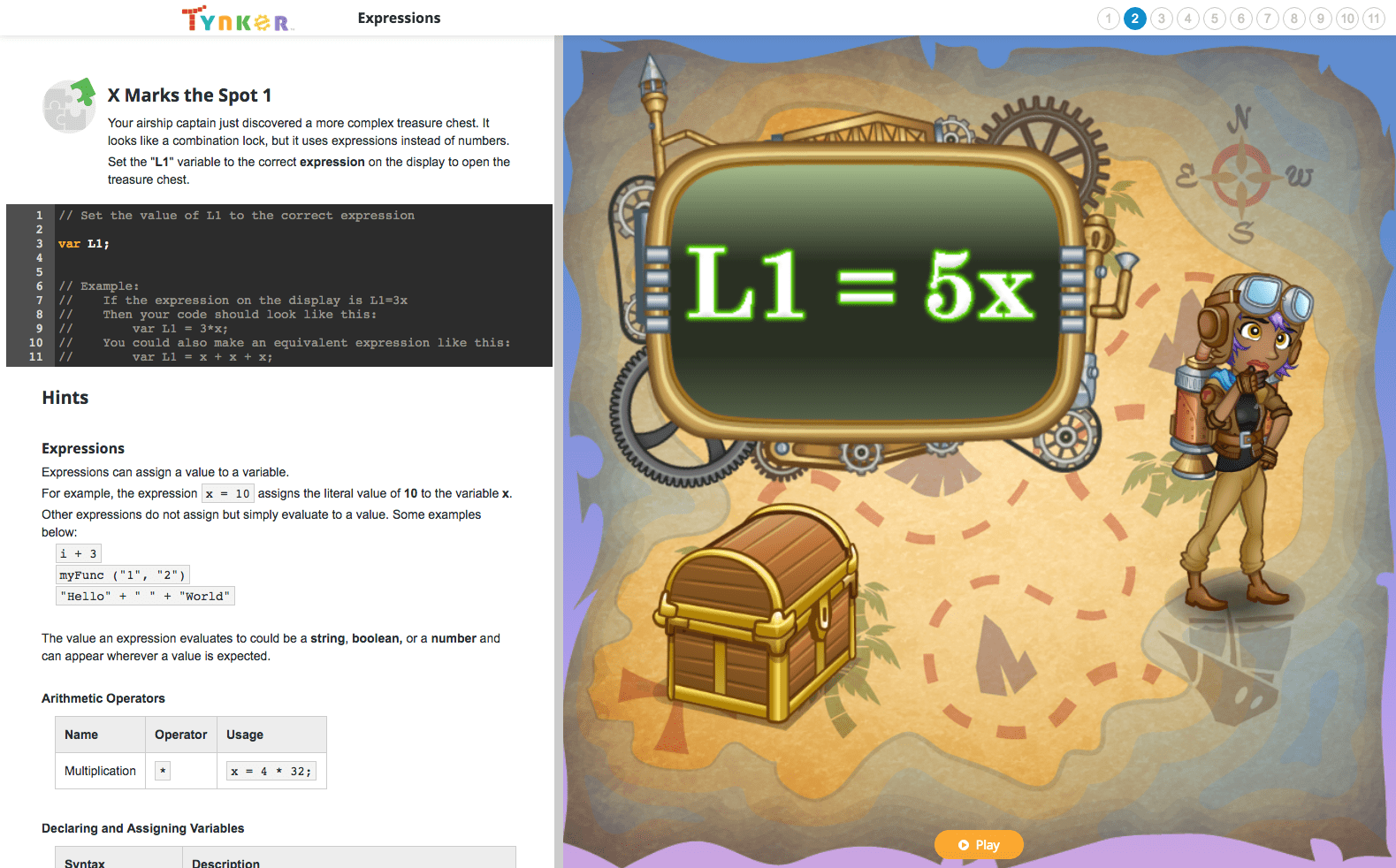Click the Expressions title in header

coord(399,19)
